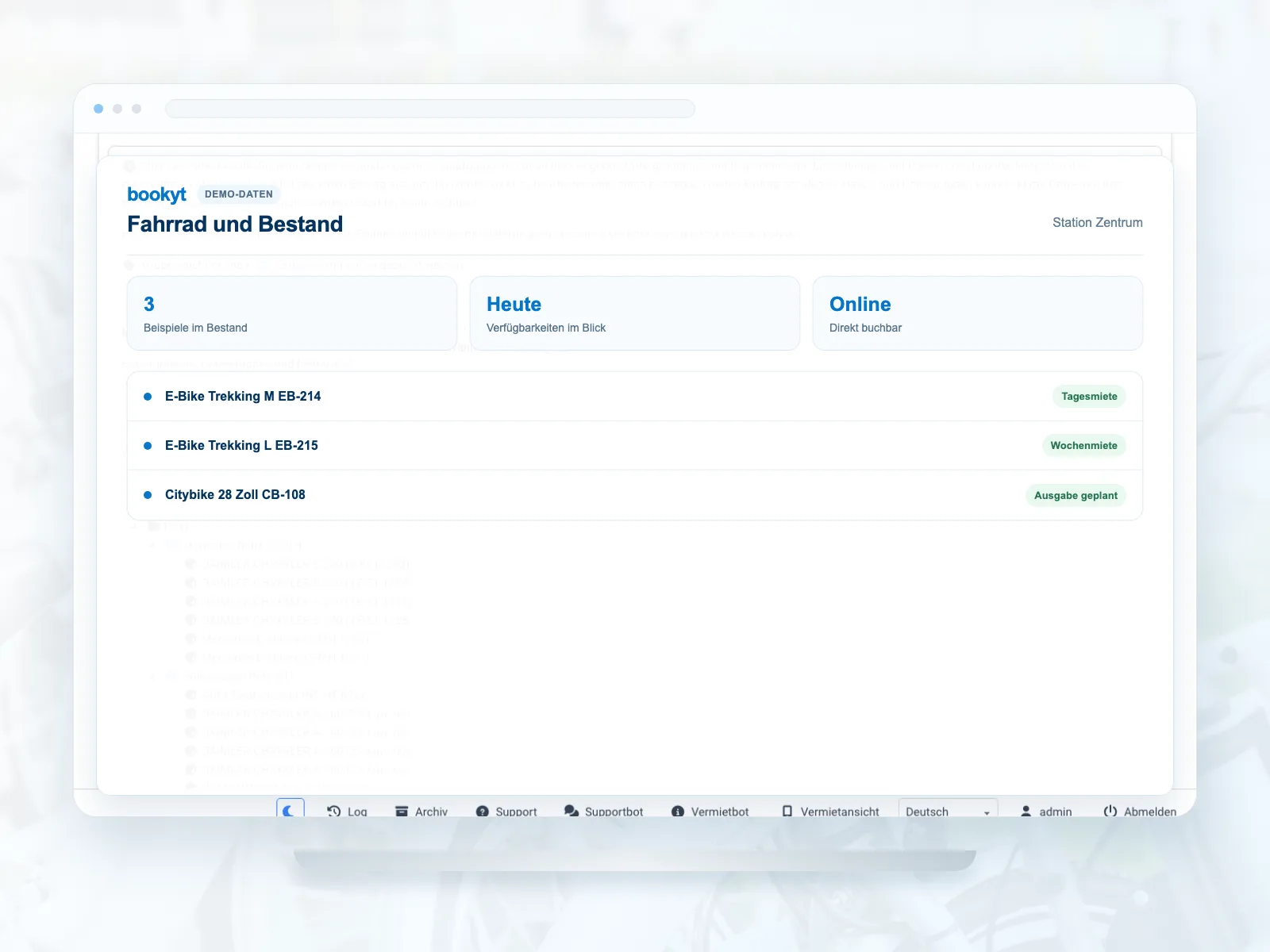1270x952 pixels.
Task: Select the E-Bike Trekking M EB-214 row
Action: 635,397
